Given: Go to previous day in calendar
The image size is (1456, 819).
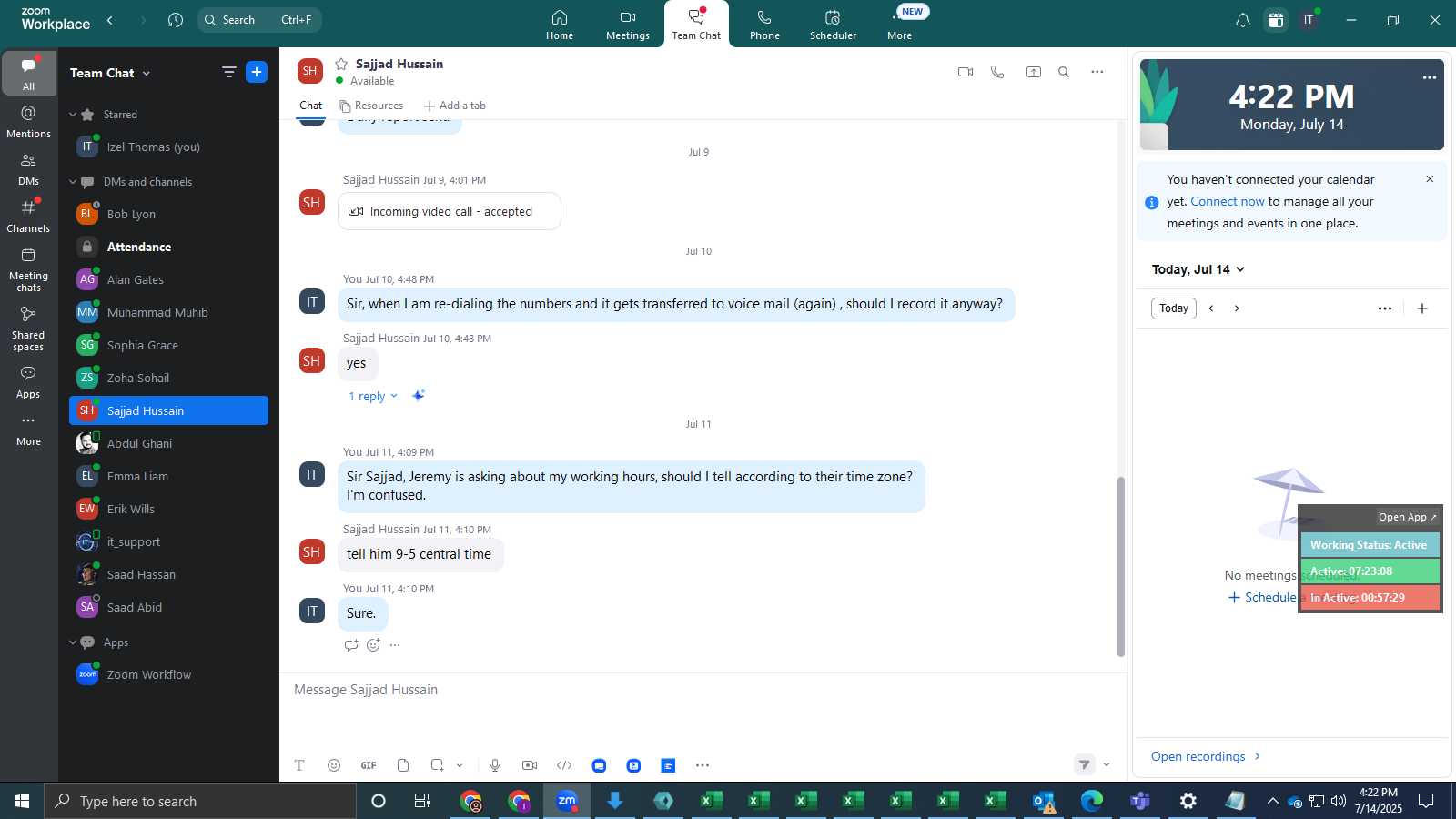Looking at the screenshot, I should [1211, 308].
